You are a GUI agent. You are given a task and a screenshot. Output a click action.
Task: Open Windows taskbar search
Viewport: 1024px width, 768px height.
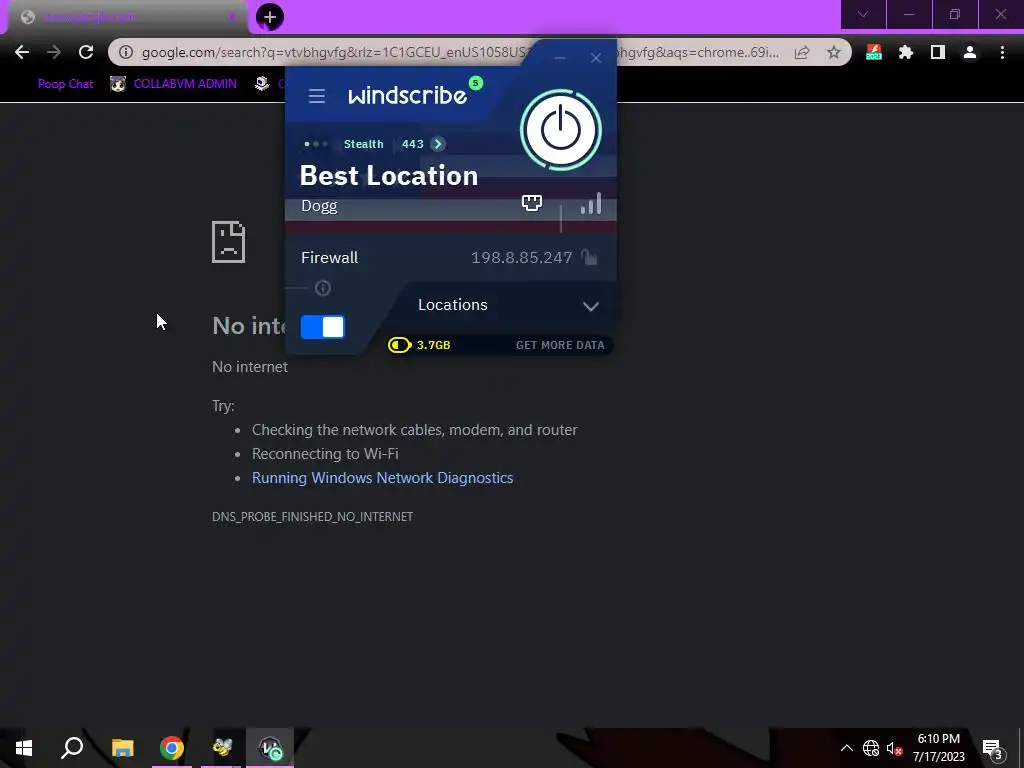coord(72,748)
